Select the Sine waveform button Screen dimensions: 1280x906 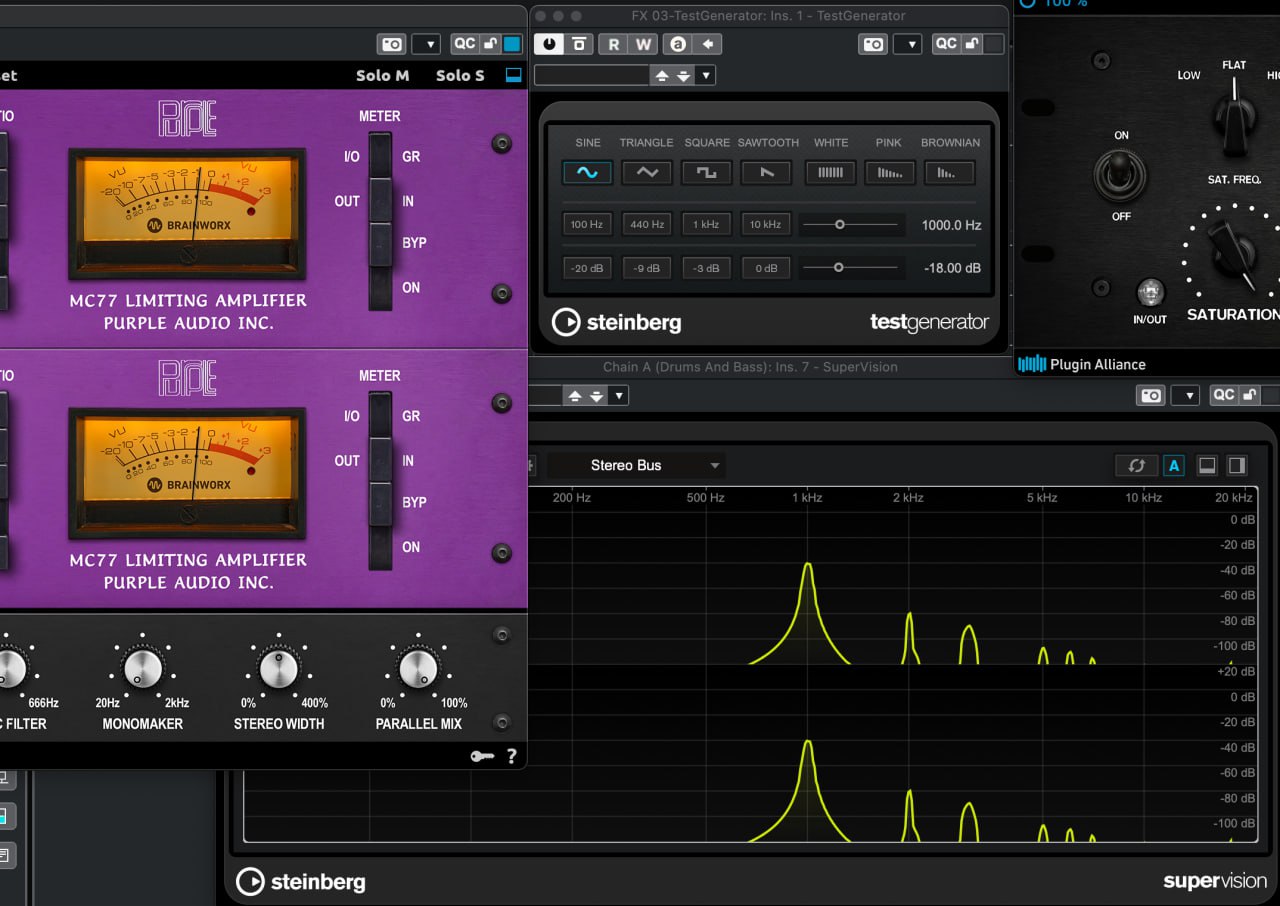(x=587, y=172)
